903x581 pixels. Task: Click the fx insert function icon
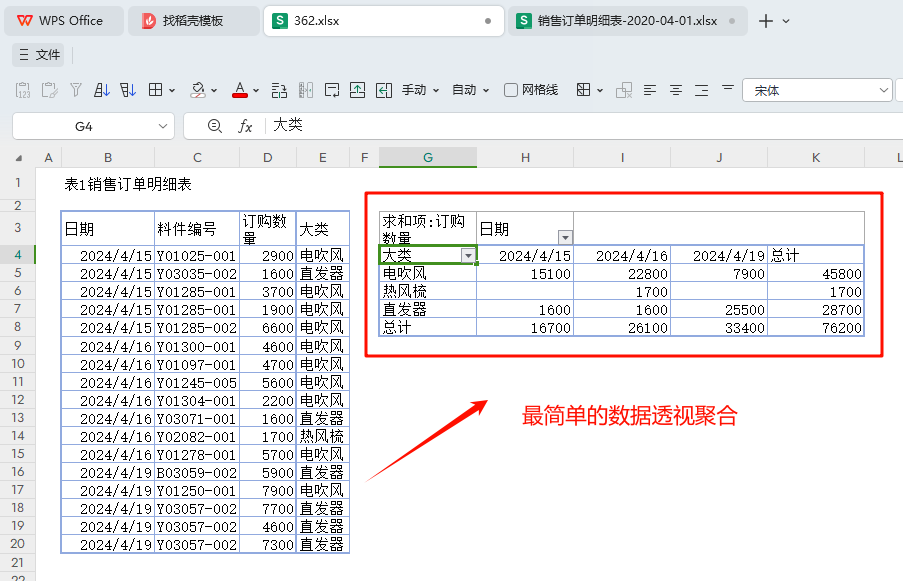pos(245,126)
